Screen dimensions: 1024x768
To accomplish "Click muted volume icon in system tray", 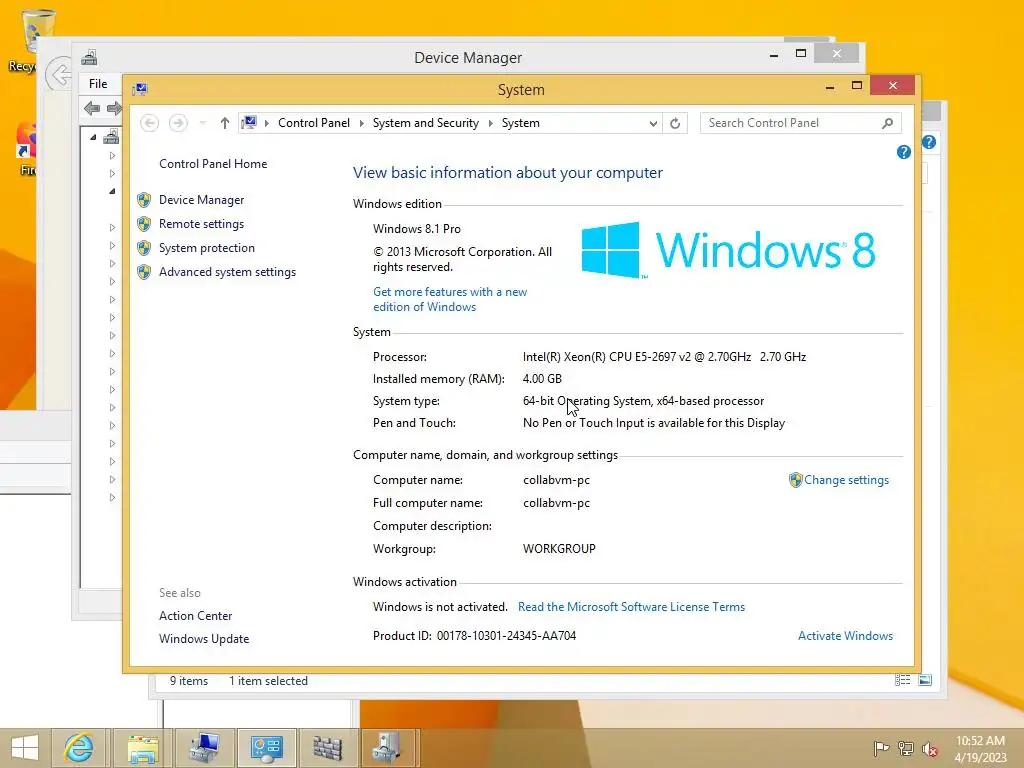I will pyautogui.click(x=930, y=748).
